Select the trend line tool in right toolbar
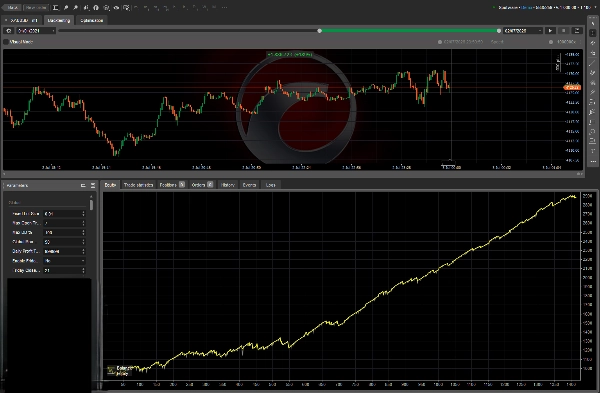The image size is (600, 393). tap(593, 63)
